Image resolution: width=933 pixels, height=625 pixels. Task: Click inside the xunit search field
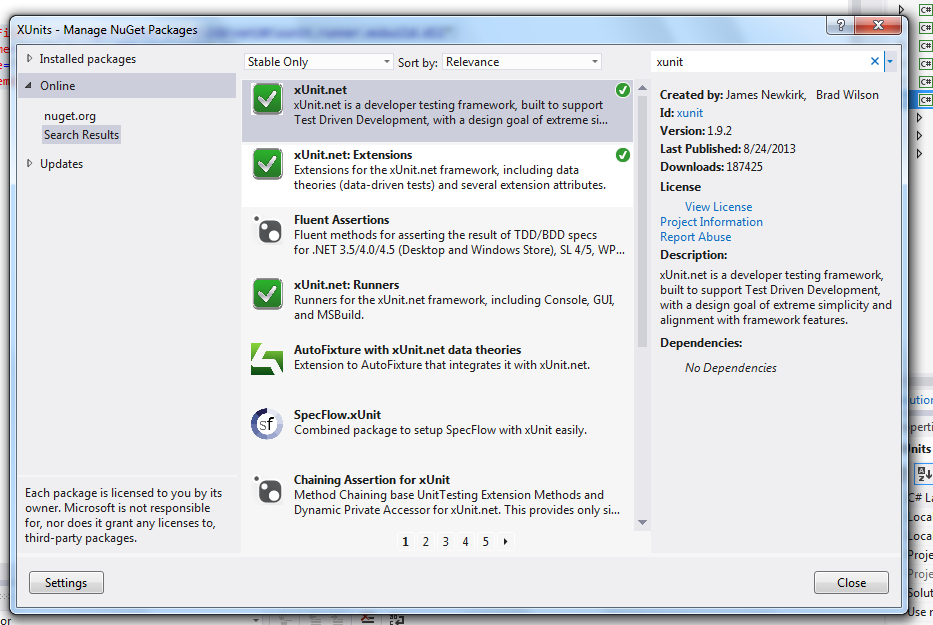759,62
